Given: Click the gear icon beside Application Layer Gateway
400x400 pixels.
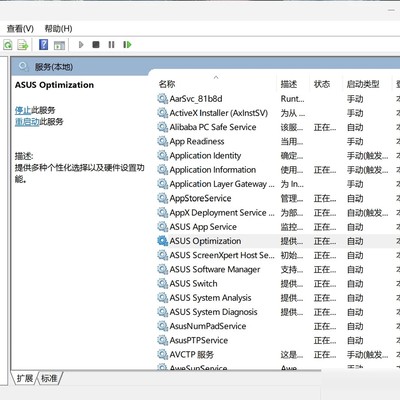Looking at the screenshot, I should click(x=162, y=184).
